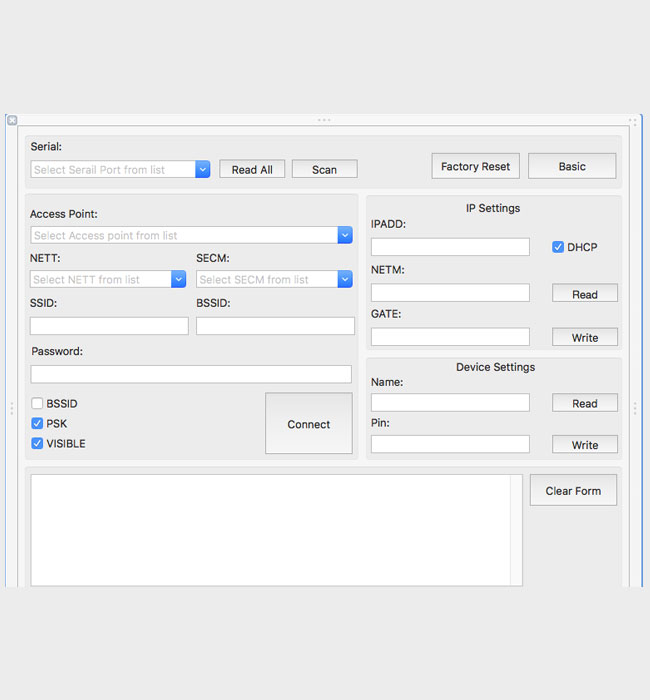Enable the BSSID checkbox
This screenshot has height=700, width=650.
[x=37, y=404]
